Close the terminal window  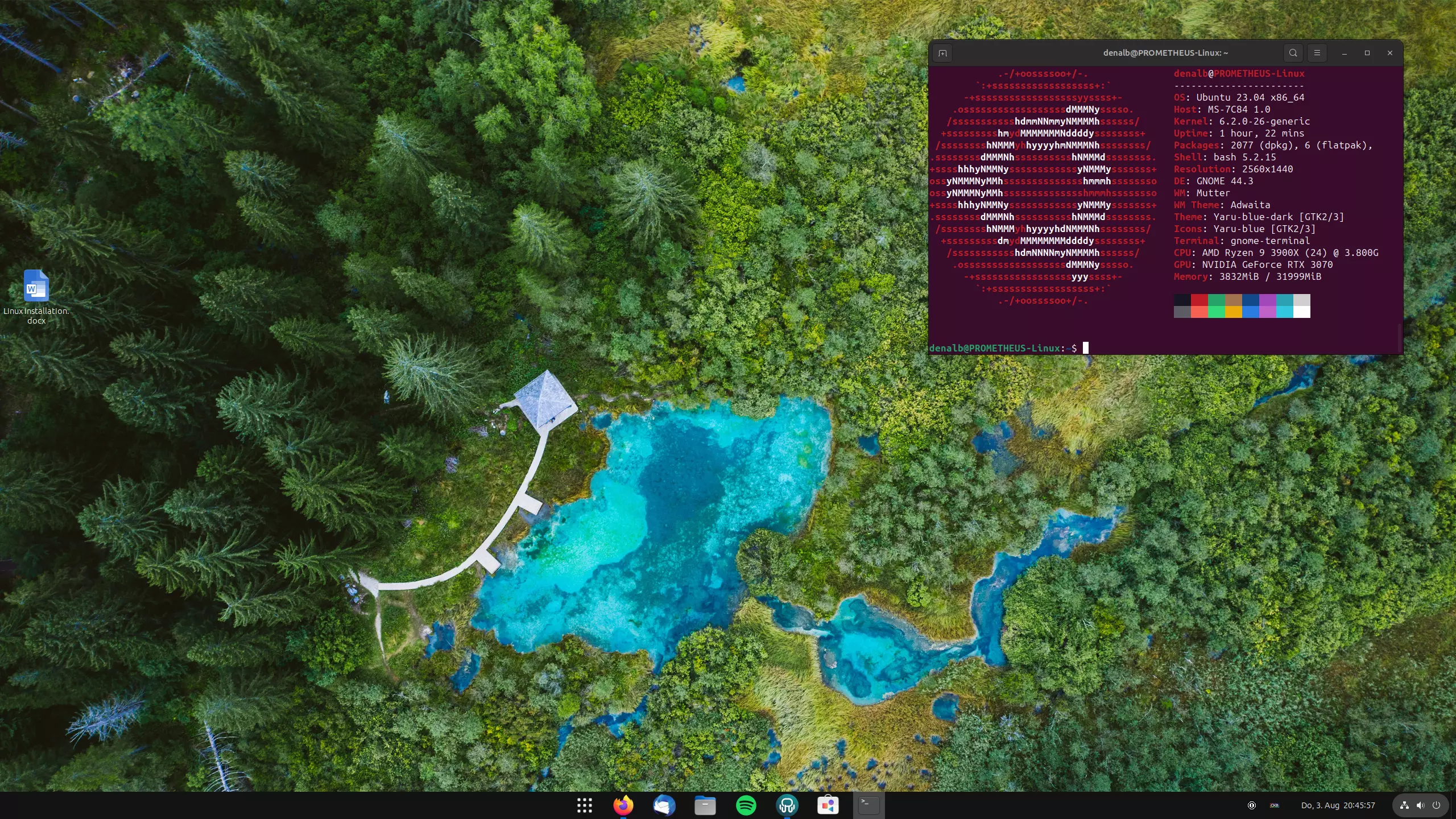pyautogui.click(x=1390, y=53)
